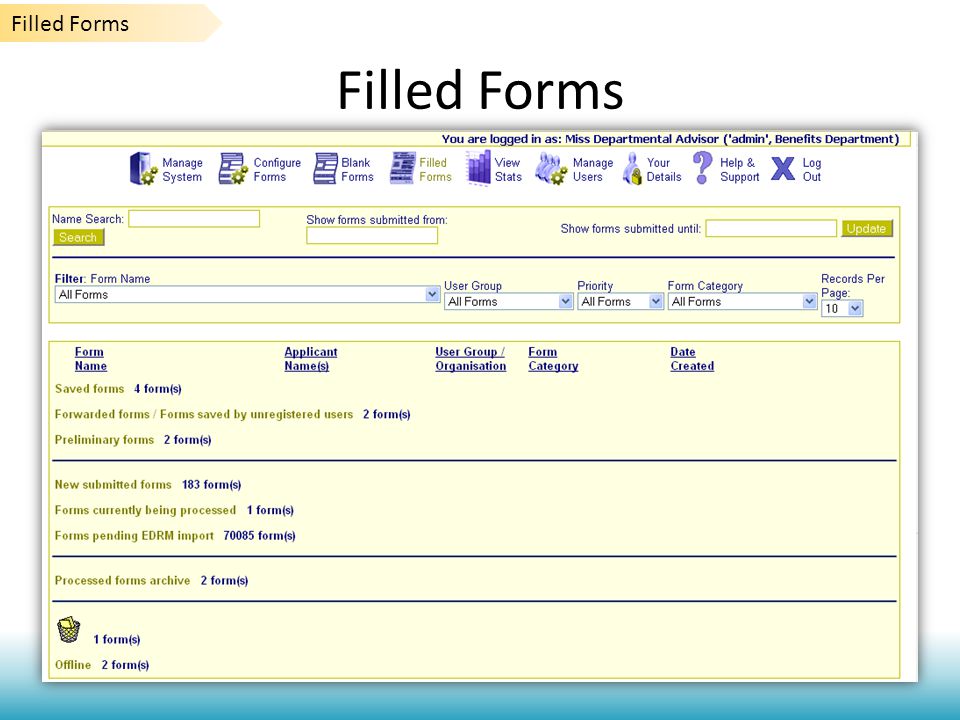Focus the Show forms submitted from field
This screenshot has width=960, height=720.
[x=372, y=236]
